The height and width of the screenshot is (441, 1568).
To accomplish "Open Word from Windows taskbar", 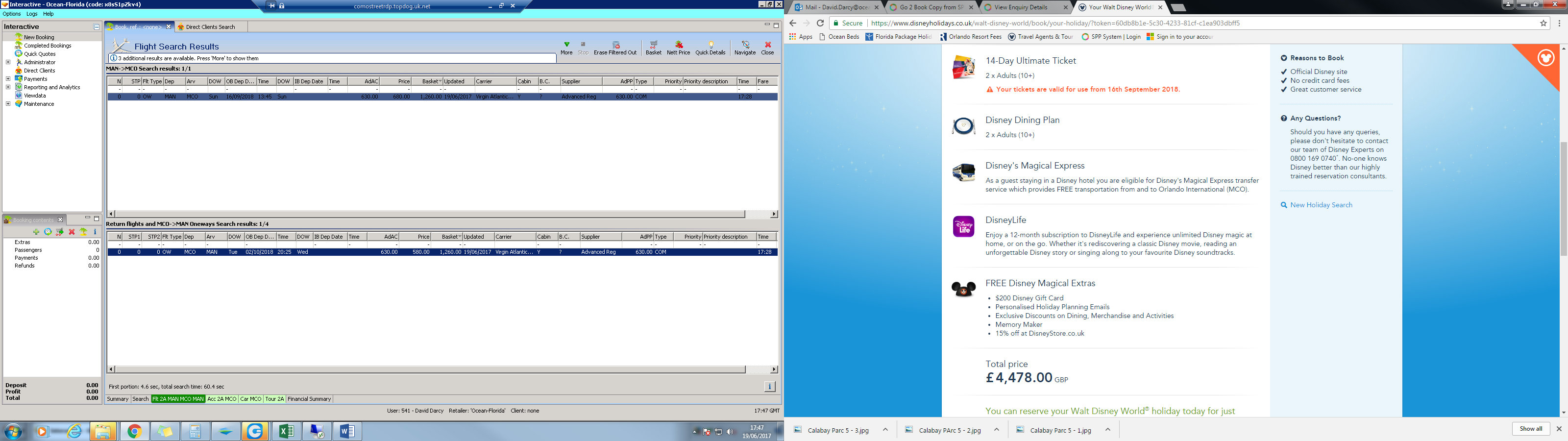I will [347, 432].
